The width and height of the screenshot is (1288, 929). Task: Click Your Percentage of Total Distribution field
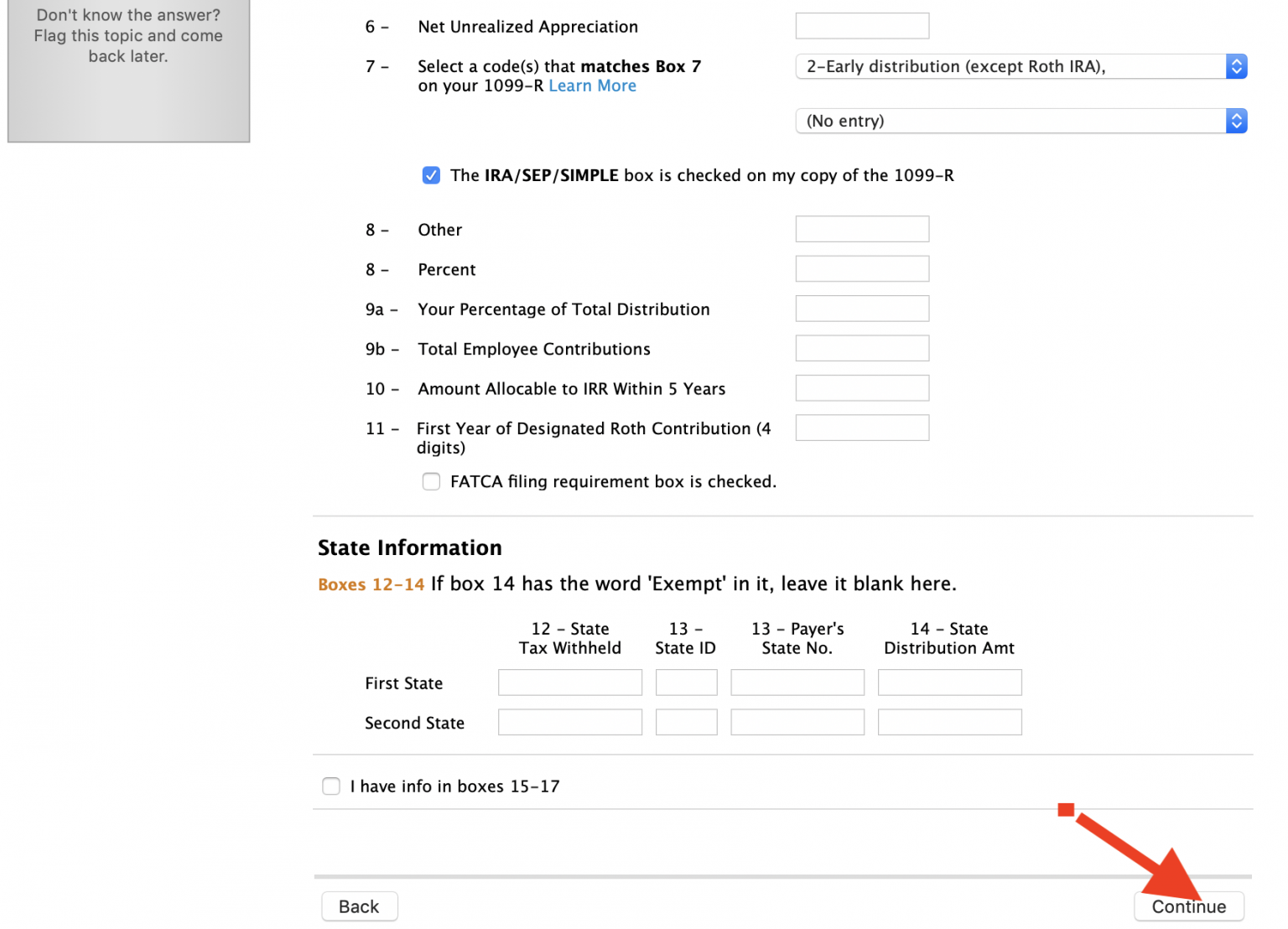coord(862,309)
